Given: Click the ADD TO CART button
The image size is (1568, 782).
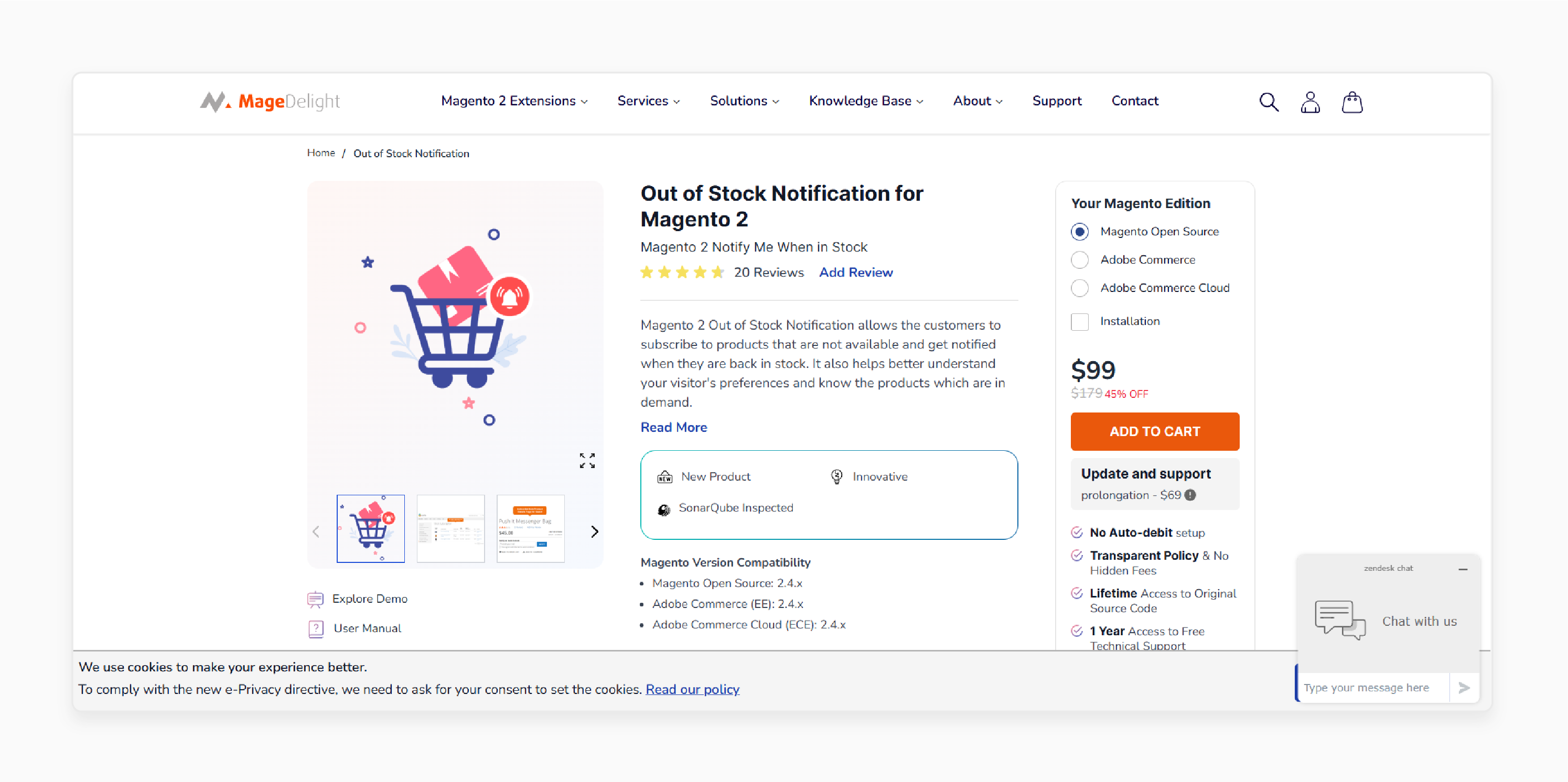Looking at the screenshot, I should click(x=1155, y=431).
